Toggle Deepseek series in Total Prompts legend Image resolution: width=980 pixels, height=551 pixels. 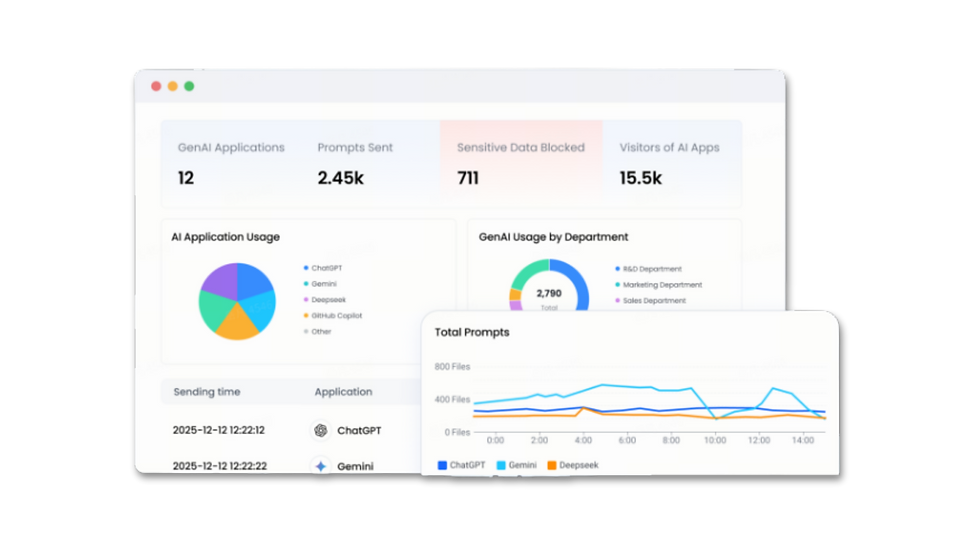coord(573,465)
